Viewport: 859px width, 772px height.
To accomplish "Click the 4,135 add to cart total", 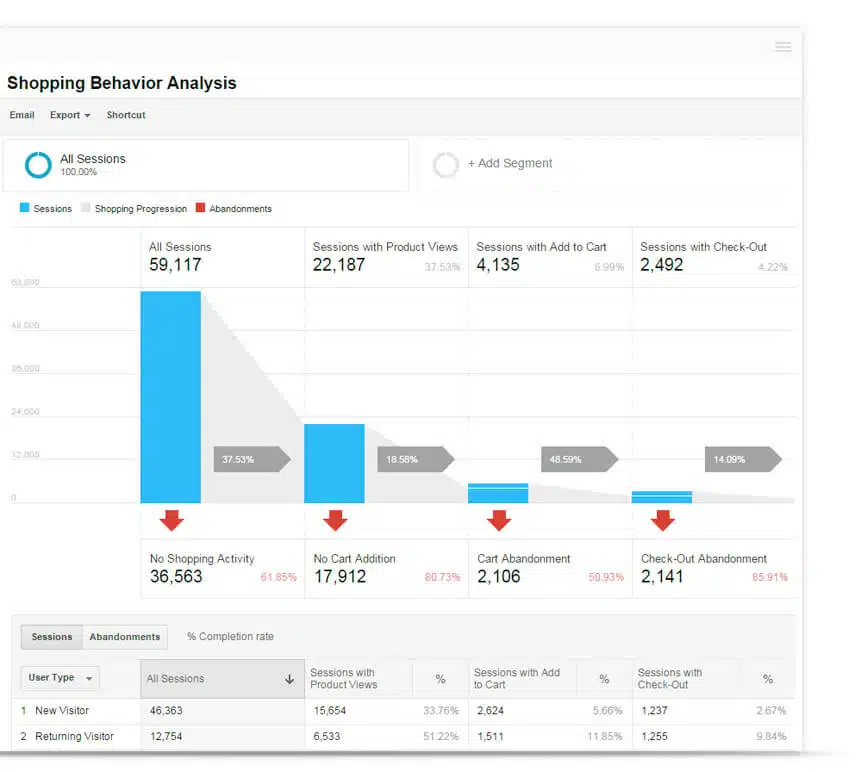I will tap(498, 265).
